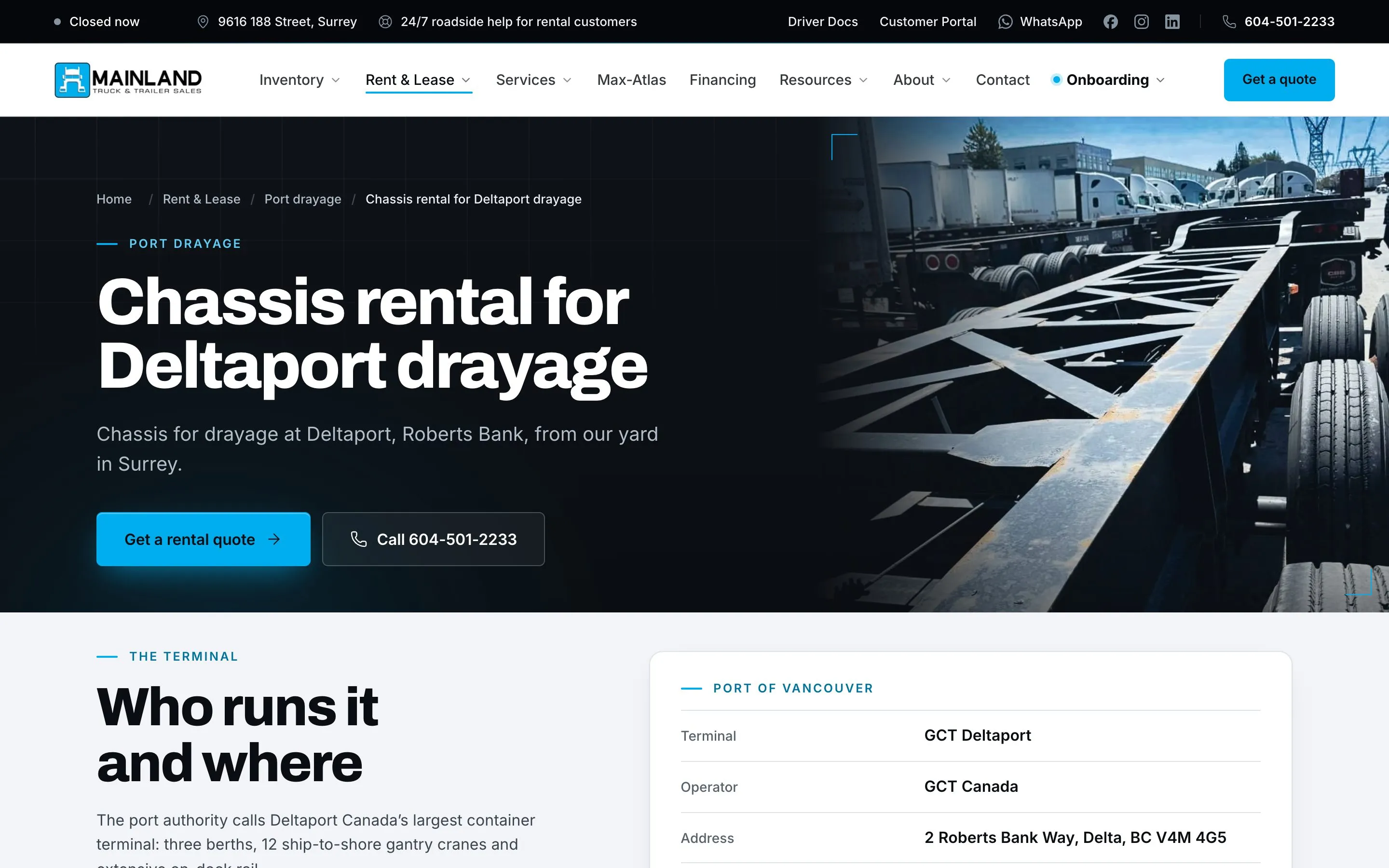Click the 9616 188 Street, Surrey address
The height and width of the screenshot is (868, 1389).
coord(287,22)
